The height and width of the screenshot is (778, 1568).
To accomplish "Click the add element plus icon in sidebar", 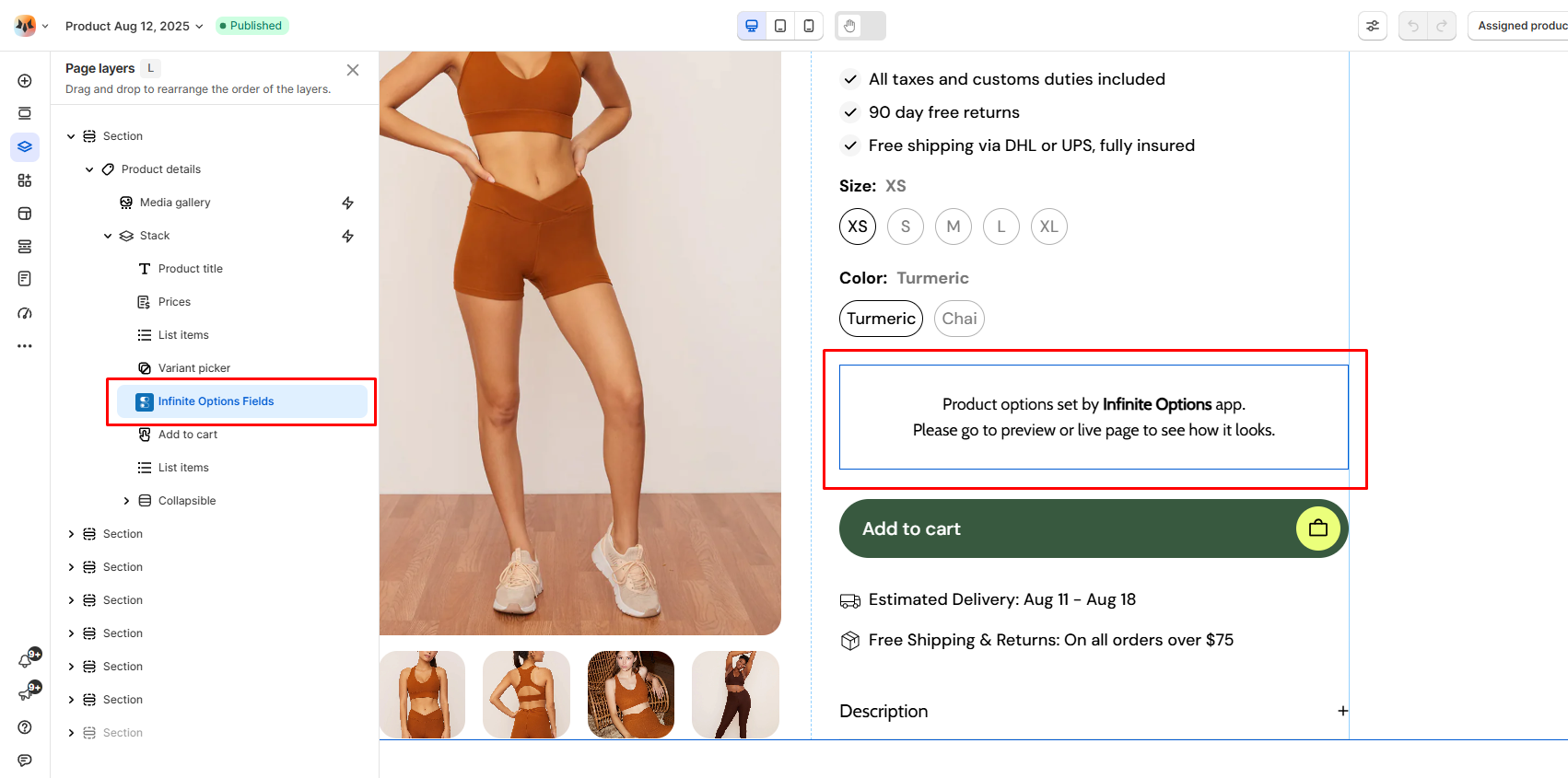I will [25, 81].
